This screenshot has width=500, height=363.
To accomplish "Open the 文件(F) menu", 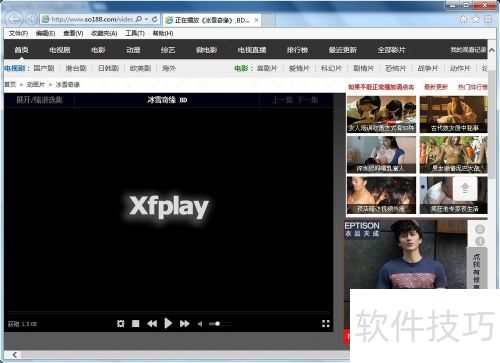I will coord(18,33).
